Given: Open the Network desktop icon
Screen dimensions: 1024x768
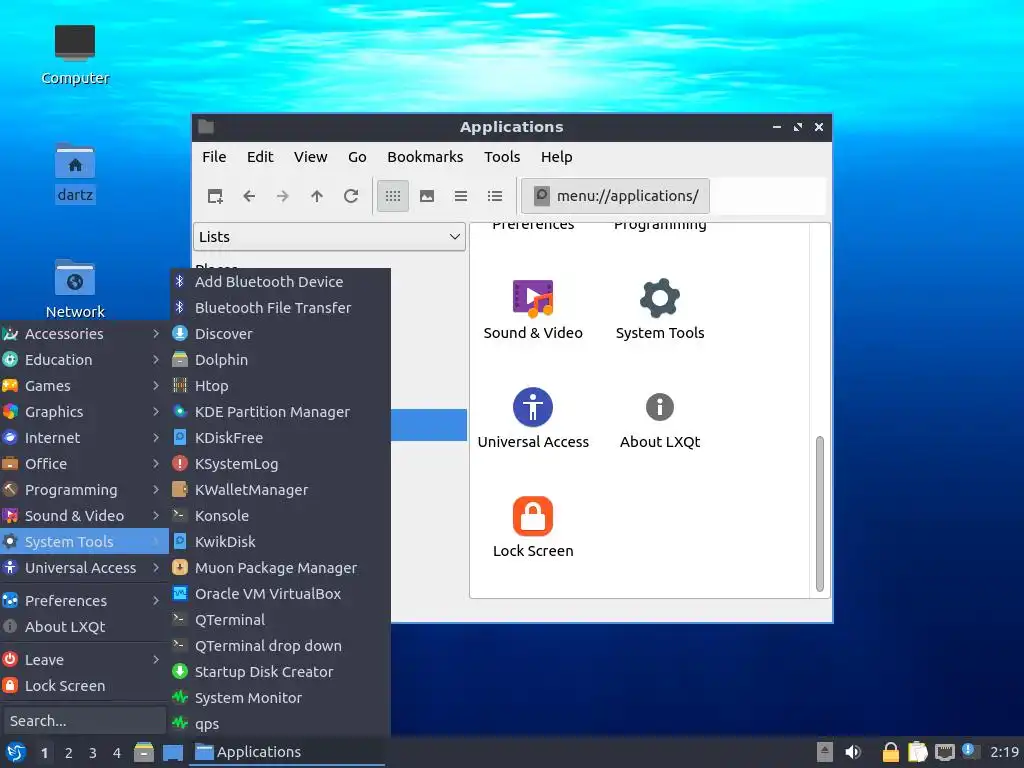Looking at the screenshot, I should coord(75,289).
